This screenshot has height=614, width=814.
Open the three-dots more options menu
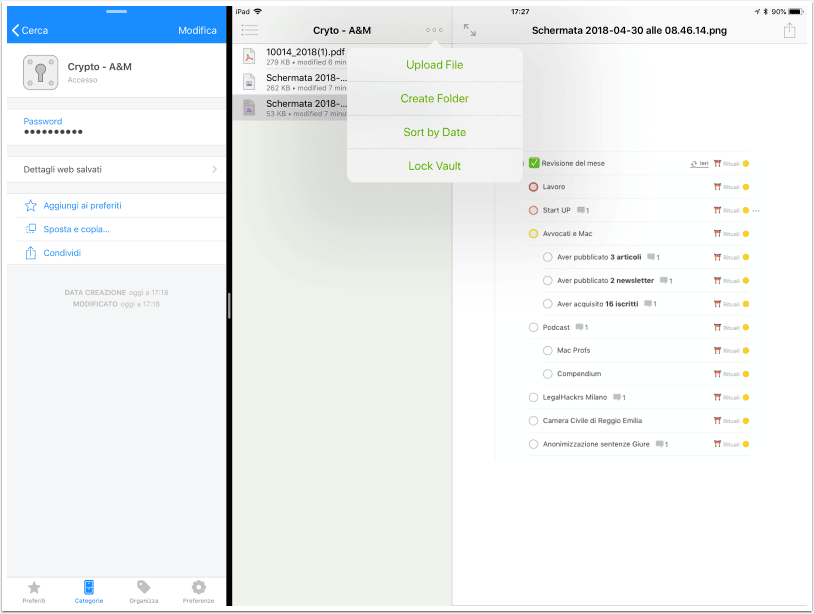coord(434,30)
